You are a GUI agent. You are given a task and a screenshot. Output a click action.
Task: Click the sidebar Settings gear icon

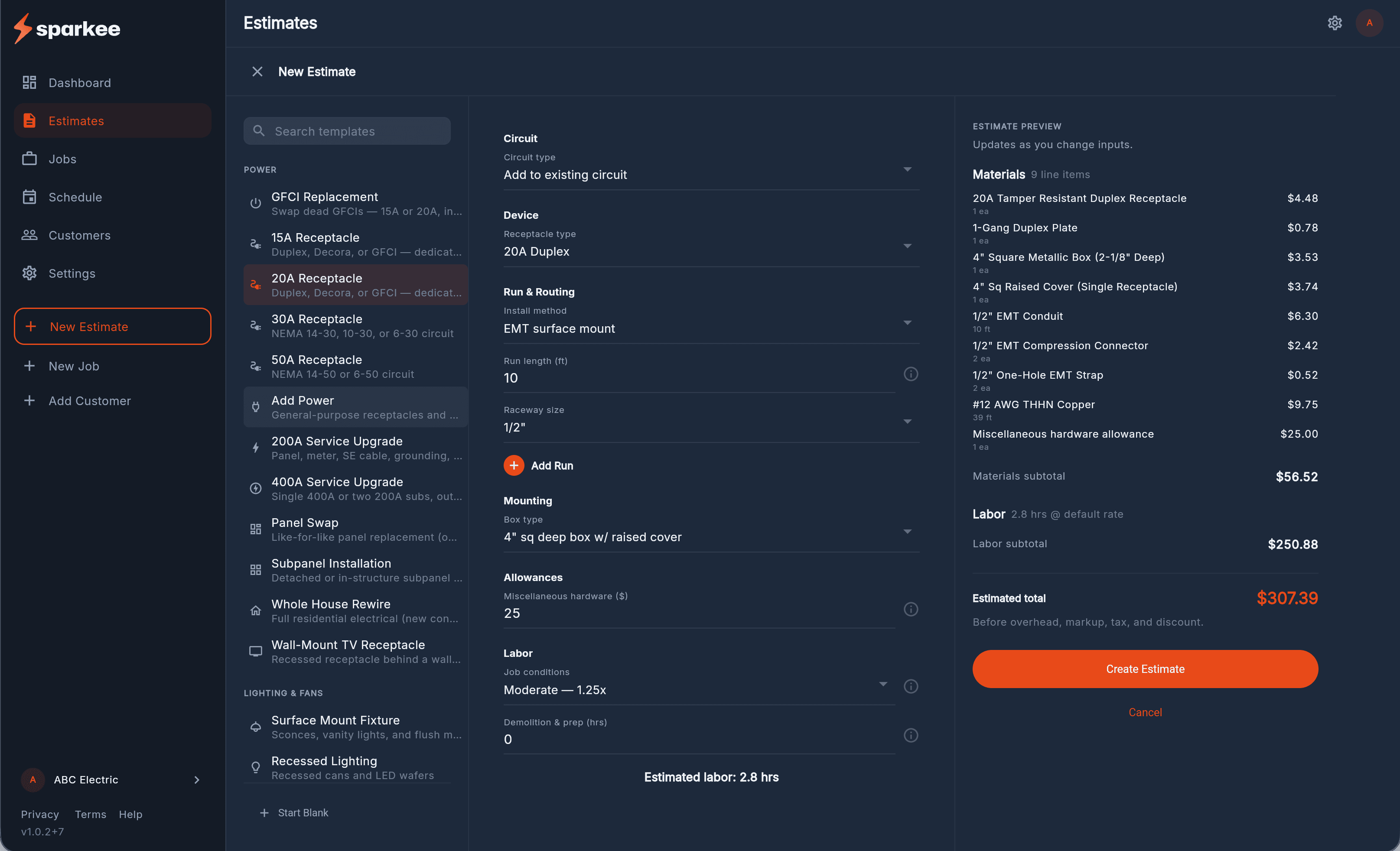click(x=29, y=273)
